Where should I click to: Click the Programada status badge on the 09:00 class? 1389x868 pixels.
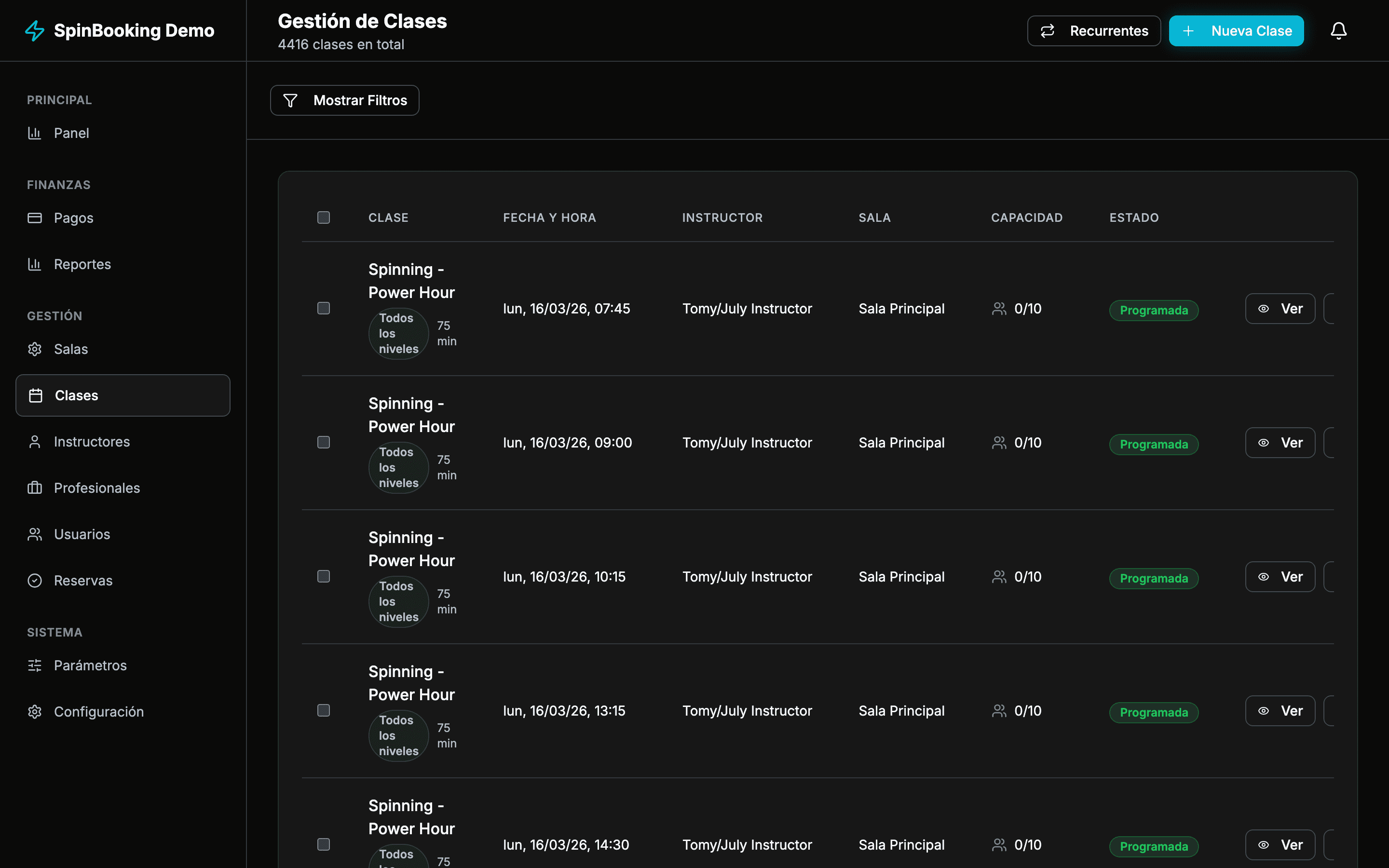coord(1153,444)
